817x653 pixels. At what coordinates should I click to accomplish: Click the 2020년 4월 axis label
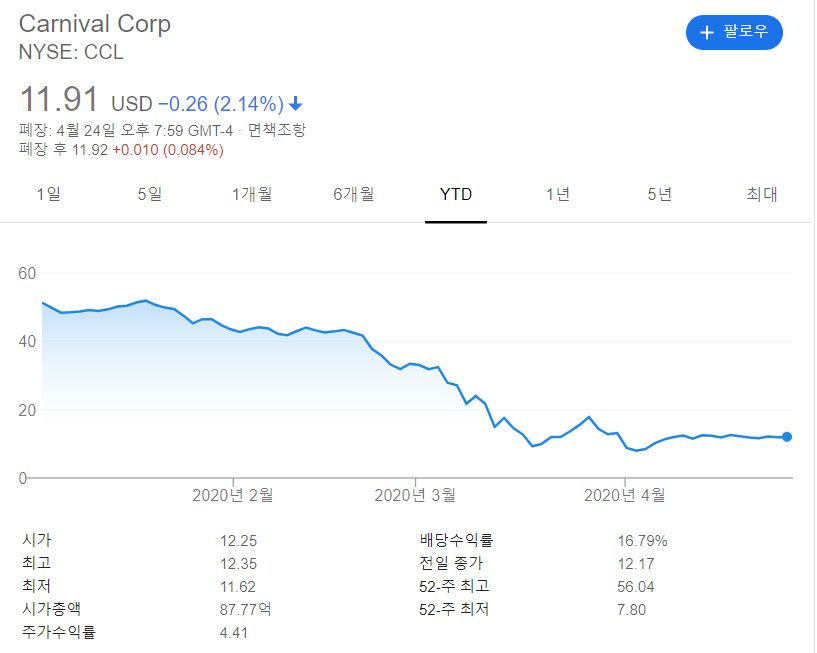point(624,495)
